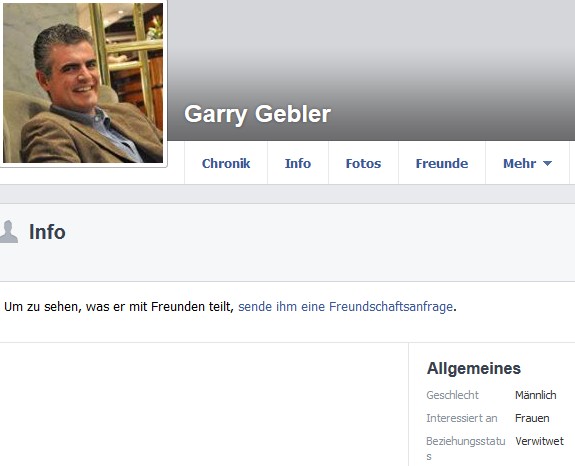Click the Beziehungsstatus label
The height and width of the screenshot is (466, 575).
(x=465, y=448)
